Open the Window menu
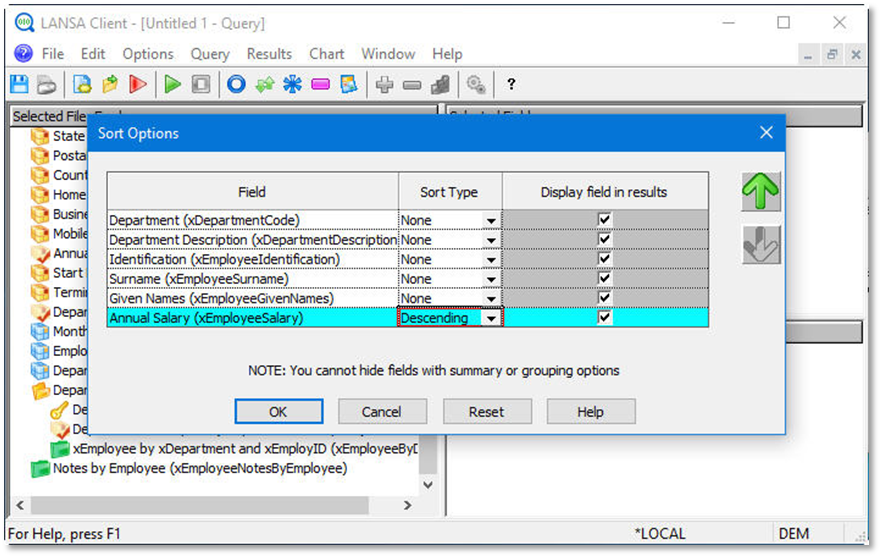The width and height of the screenshot is (881, 557). pos(388,54)
